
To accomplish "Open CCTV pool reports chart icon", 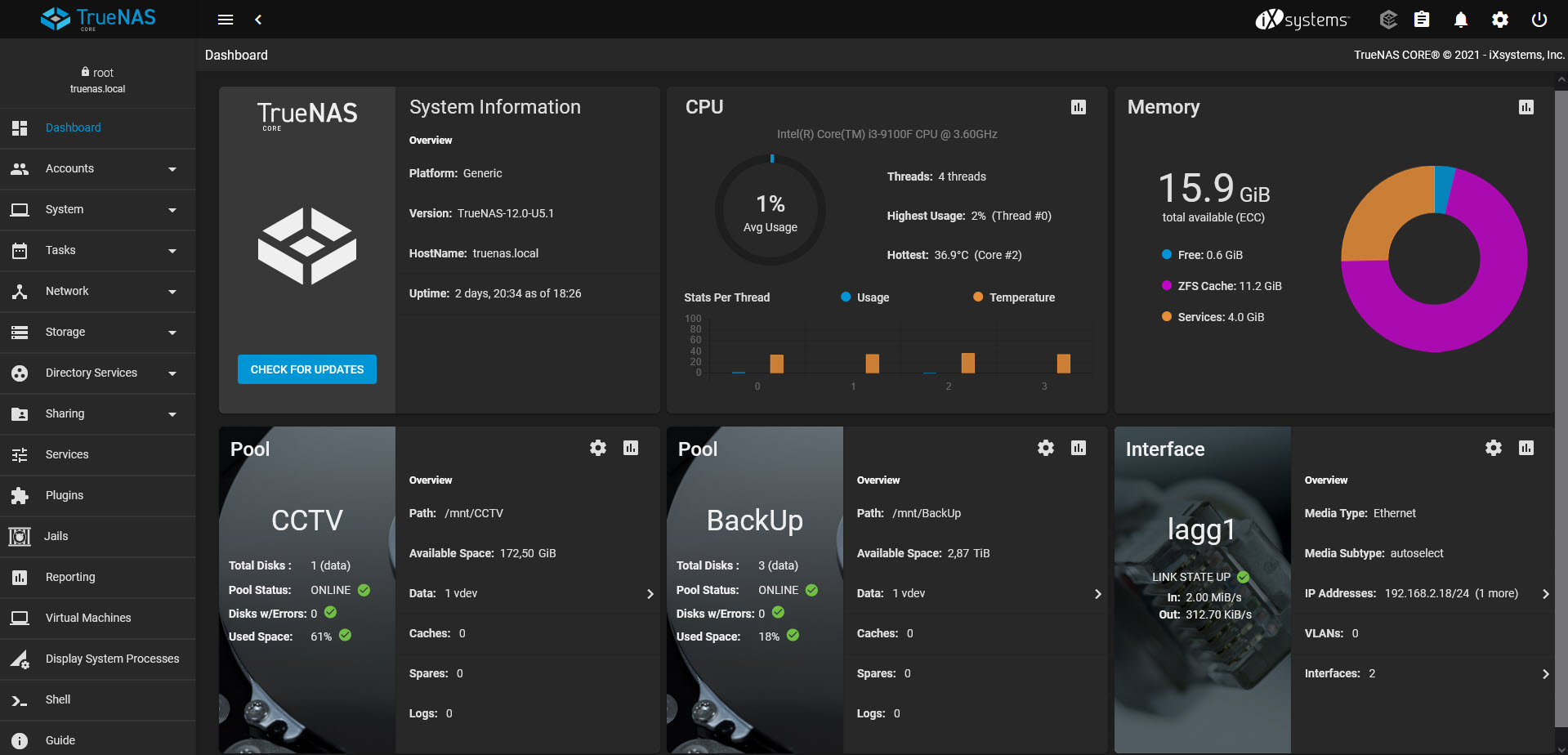I will (x=631, y=448).
